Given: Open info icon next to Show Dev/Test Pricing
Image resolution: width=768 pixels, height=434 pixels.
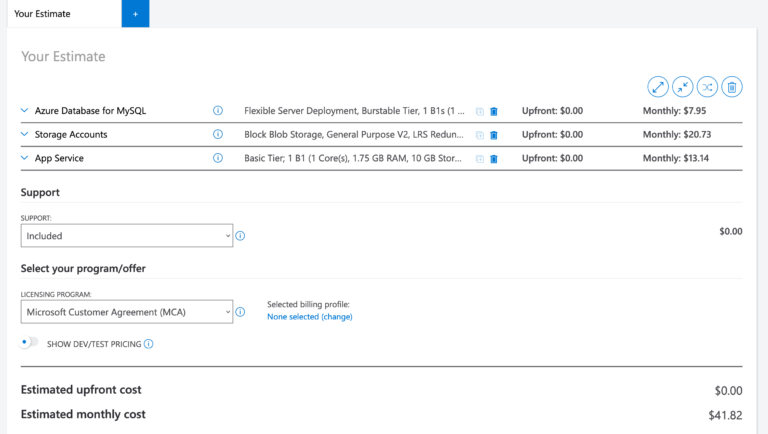Looking at the screenshot, I should (x=148, y=344).
